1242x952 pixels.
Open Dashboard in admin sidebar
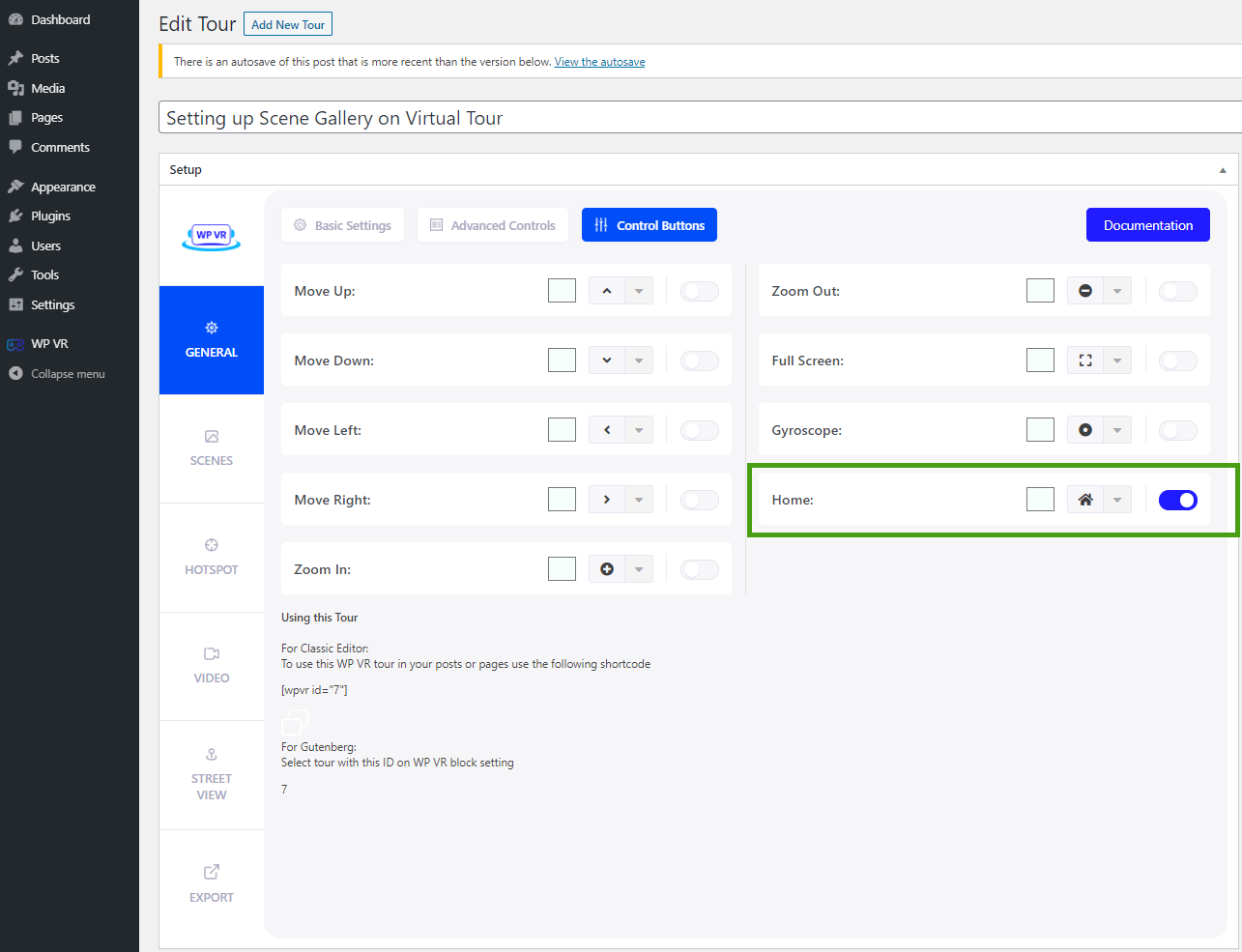coord(60,19)
